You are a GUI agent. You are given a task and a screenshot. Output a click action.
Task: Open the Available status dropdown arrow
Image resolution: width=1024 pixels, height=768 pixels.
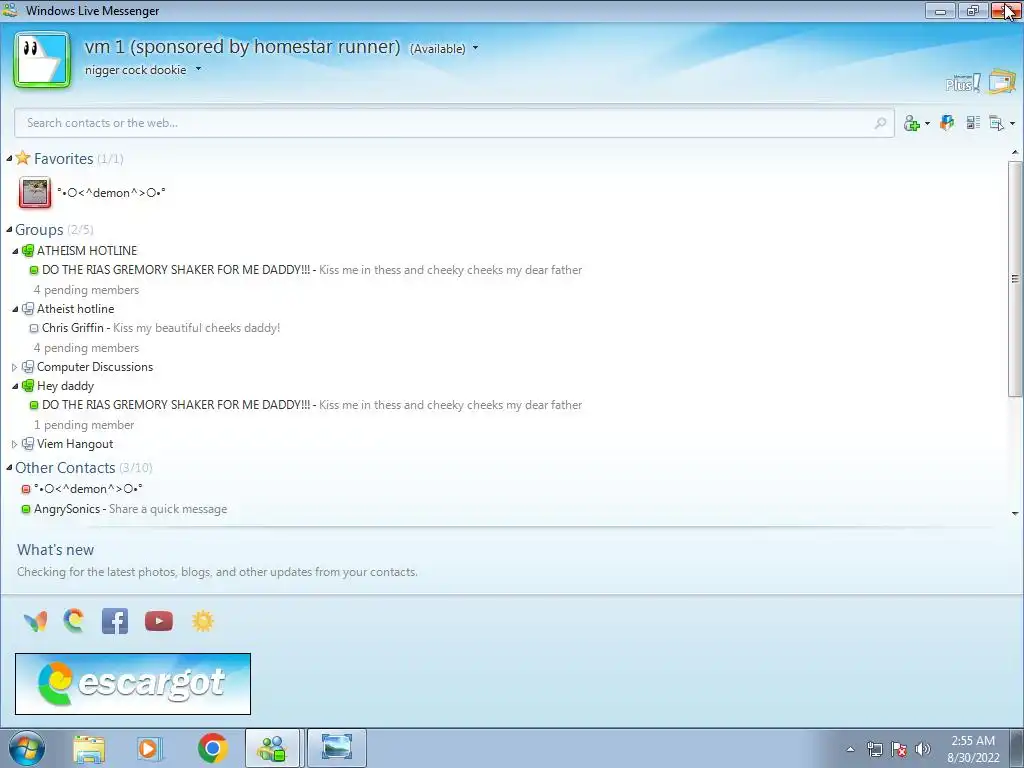click(x=475, y=48)
